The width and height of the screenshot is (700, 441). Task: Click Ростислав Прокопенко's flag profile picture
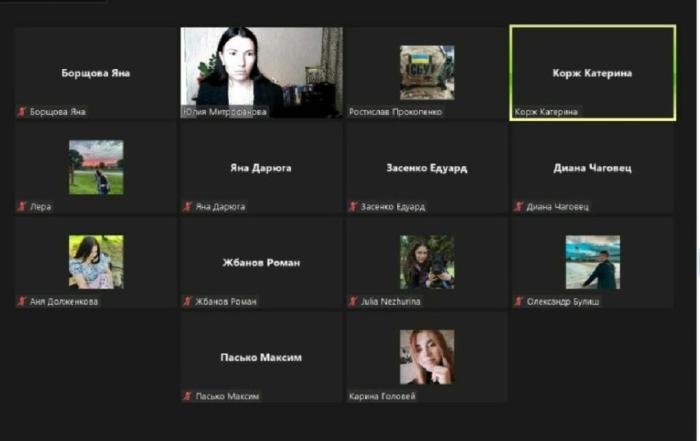427,72
